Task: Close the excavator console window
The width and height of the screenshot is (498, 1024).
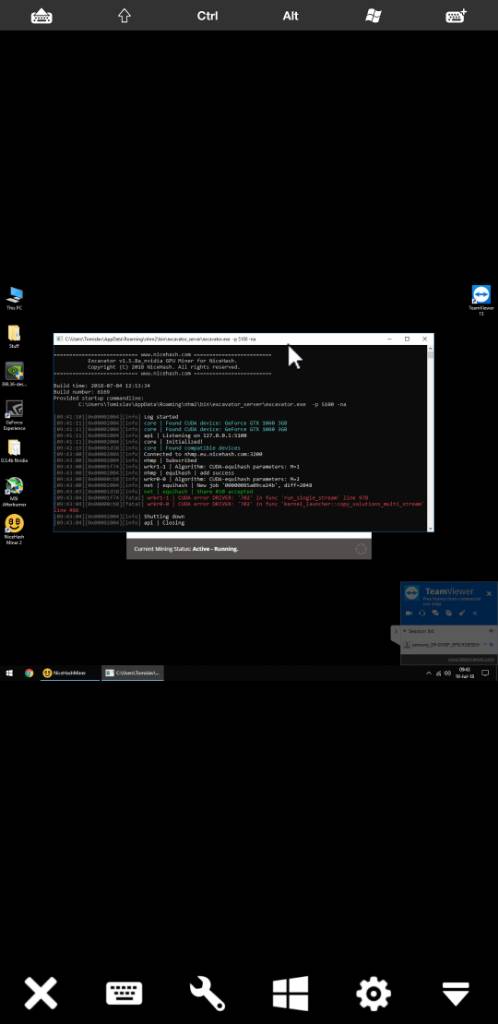Action: coord(425,339)
